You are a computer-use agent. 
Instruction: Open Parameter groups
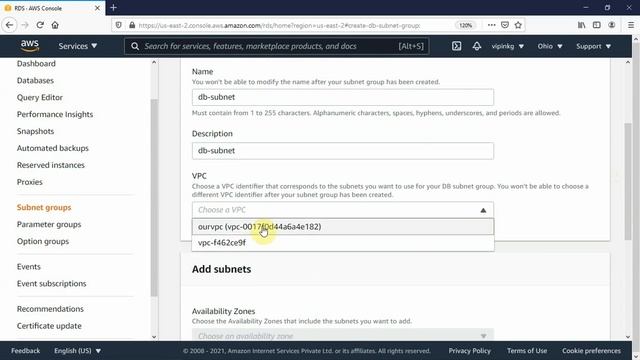49,224
